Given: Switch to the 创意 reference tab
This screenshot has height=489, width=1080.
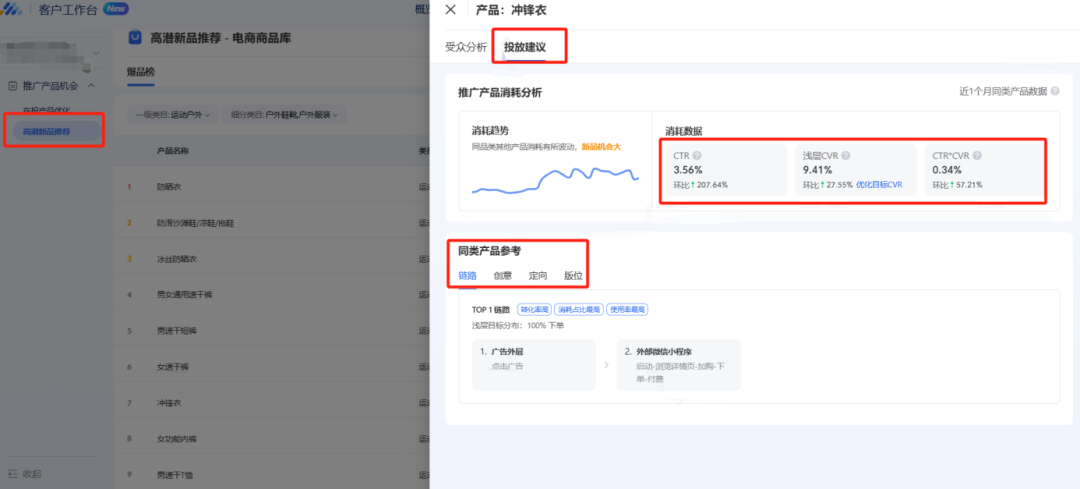Looking at the screenshot, I should click(503, 275).
